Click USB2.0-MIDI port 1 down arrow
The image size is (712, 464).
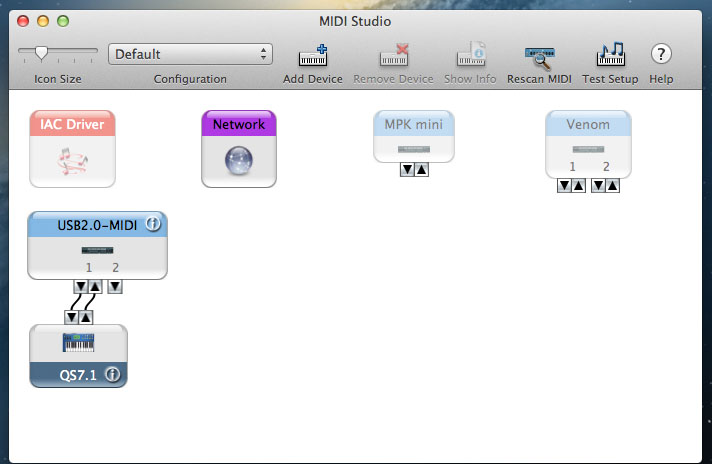pyautogui.click(x=81, y=287)
